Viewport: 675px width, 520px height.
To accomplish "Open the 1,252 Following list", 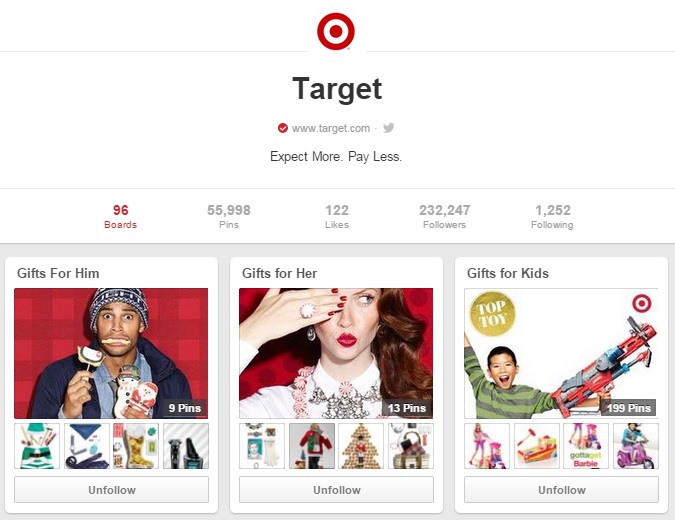I will point(552,216).
